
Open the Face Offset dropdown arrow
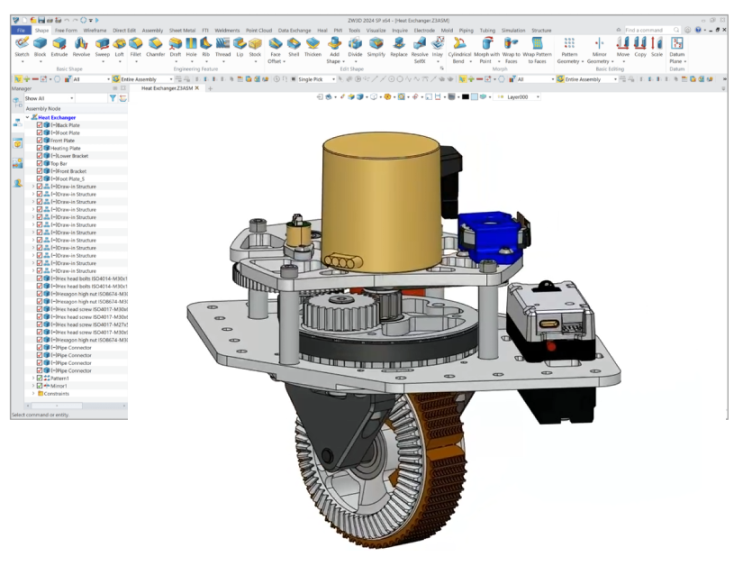284,62
